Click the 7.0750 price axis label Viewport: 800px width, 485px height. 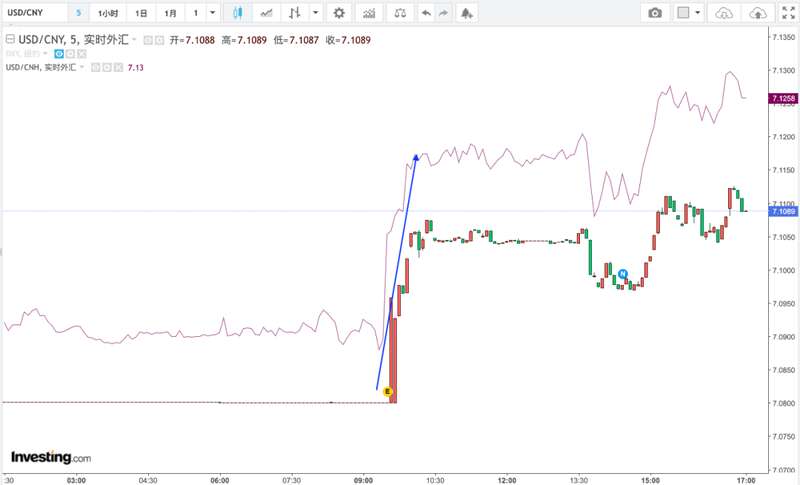[x=784, y=437]
